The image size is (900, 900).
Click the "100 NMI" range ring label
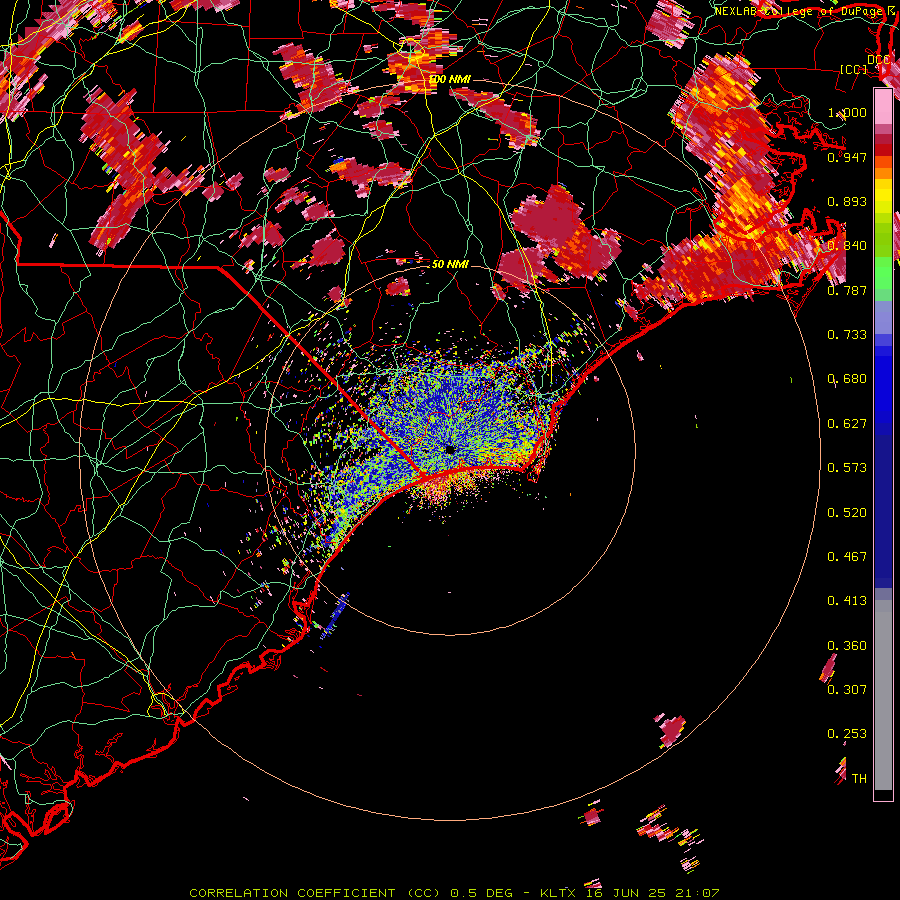[450, 79]
